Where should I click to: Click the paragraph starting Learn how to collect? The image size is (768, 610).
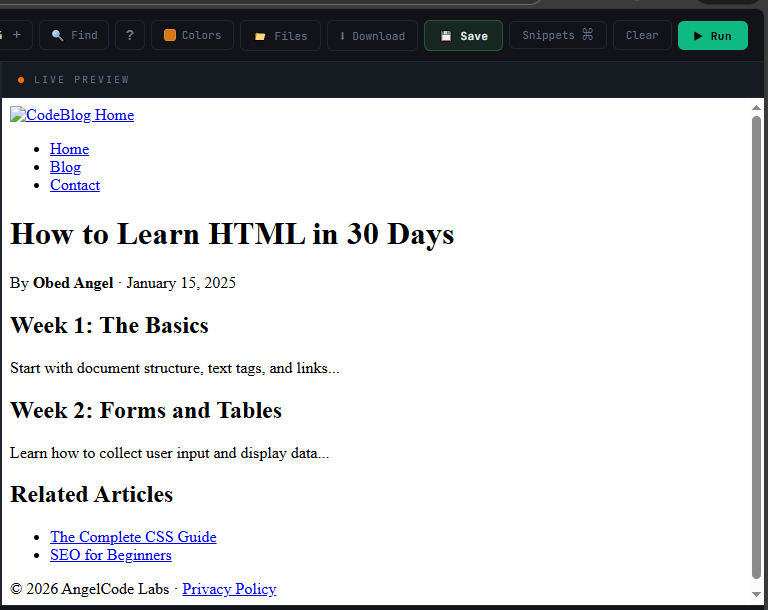(169, 453)
